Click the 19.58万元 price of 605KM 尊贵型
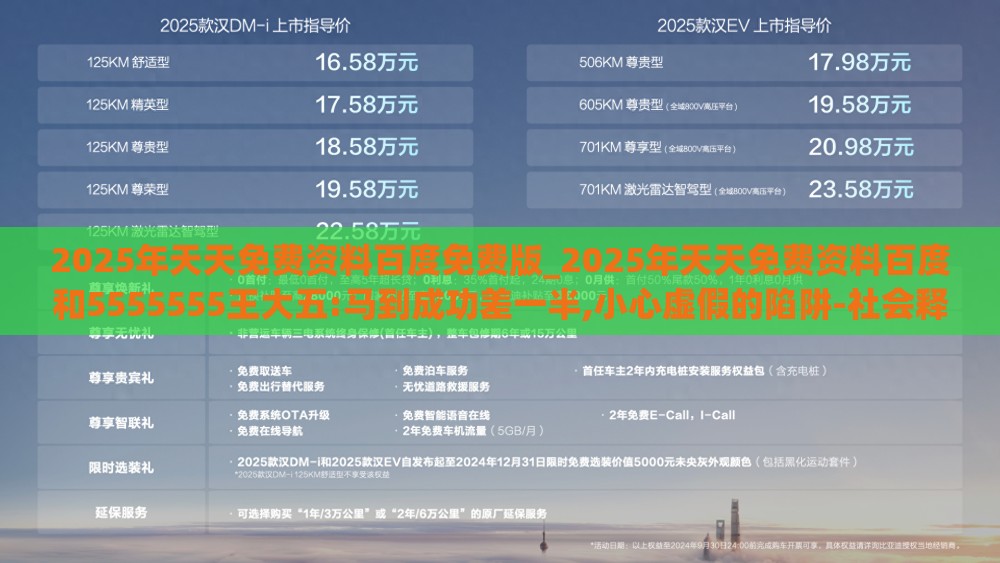1000x563 pixels. pos(860,105)
